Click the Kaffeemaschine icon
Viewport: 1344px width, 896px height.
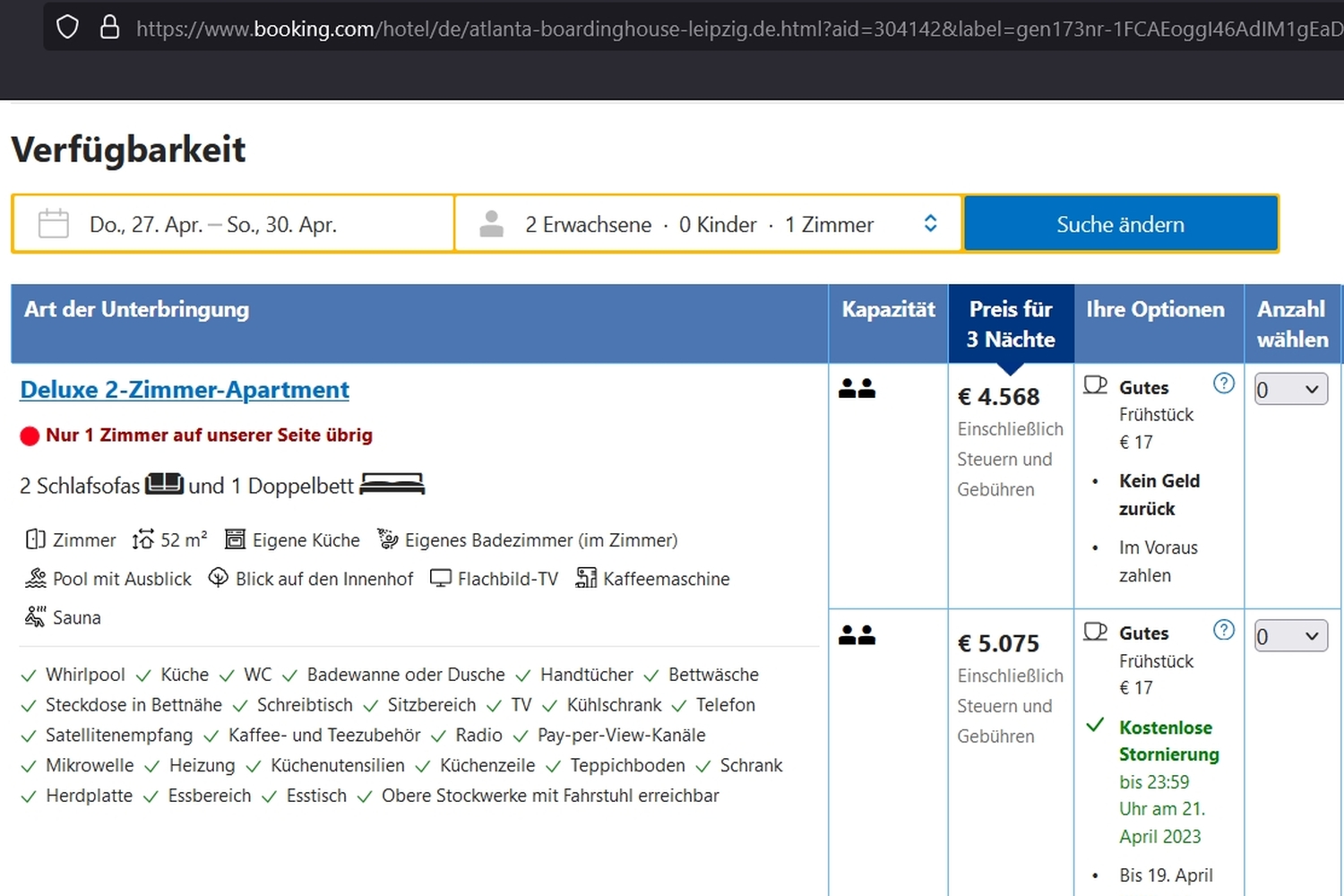(x=586, y=578)
